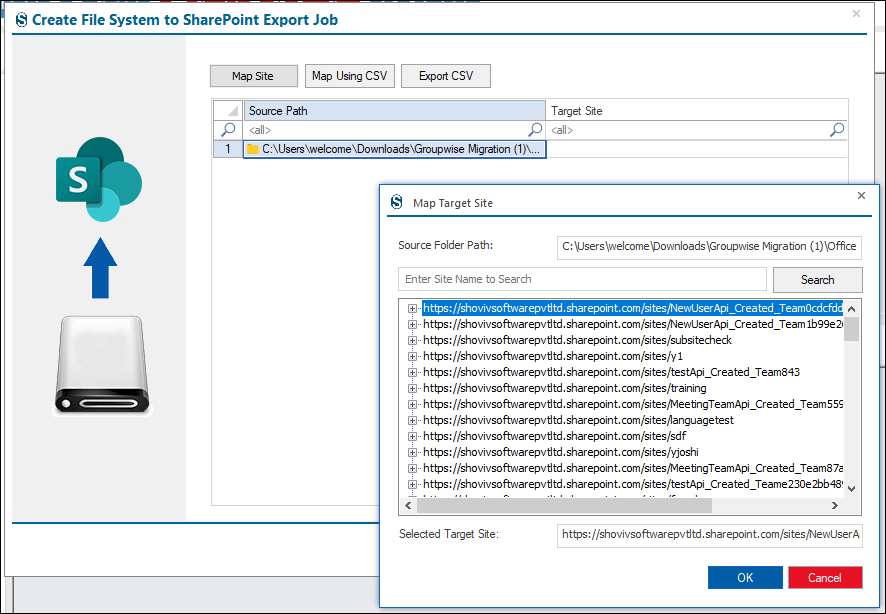The width and height of the screenshot is (886, 614).
Task: Select the NewUserApi_Created_Team1b99e2 site URL
Action: [633, 324]
